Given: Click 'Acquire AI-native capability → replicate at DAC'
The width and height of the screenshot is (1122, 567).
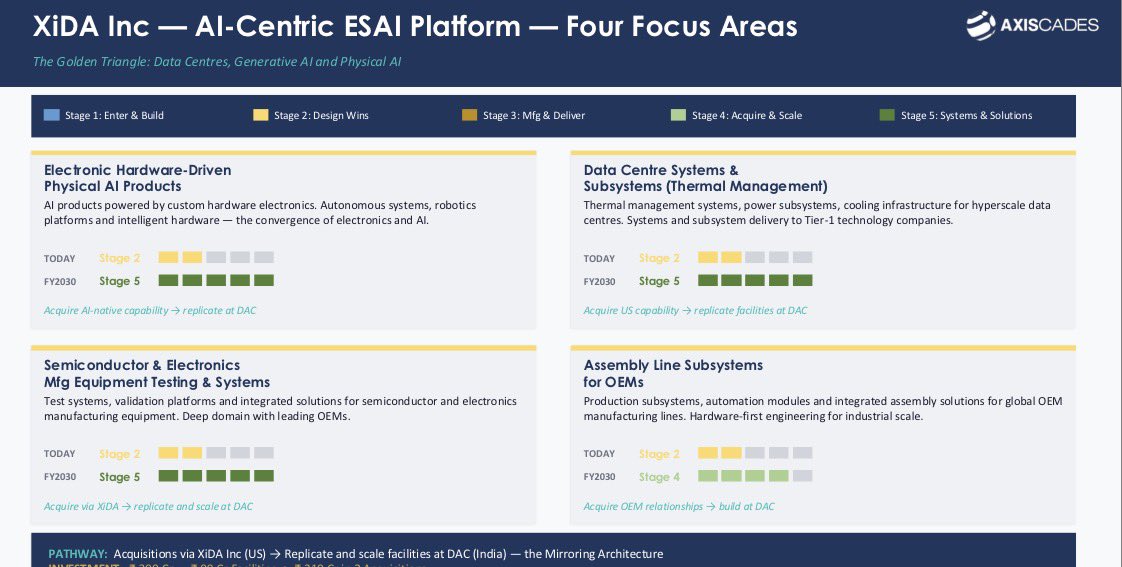Looking at the screenshot, I should point(150,310).
